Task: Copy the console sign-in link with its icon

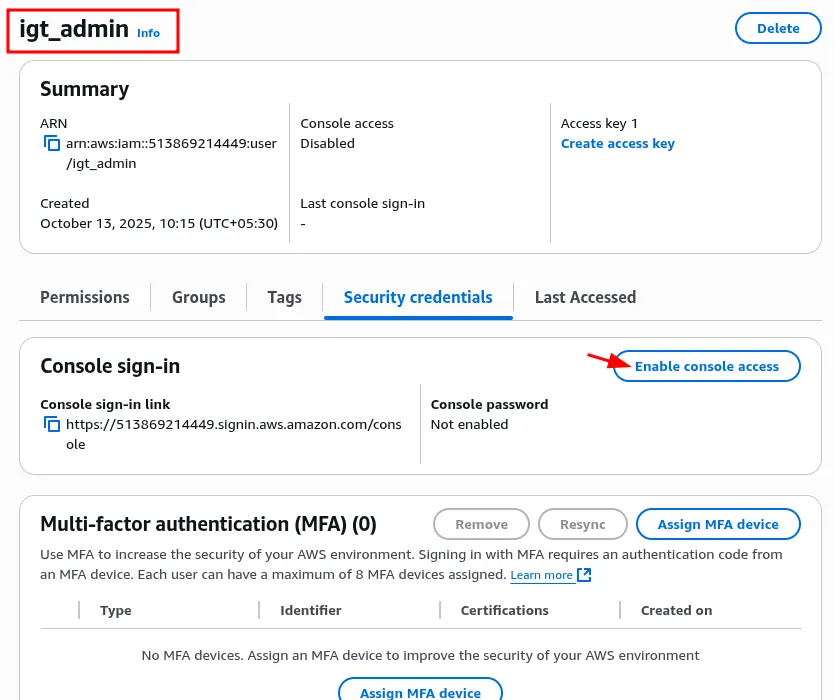Action: [x=52, y=425]
